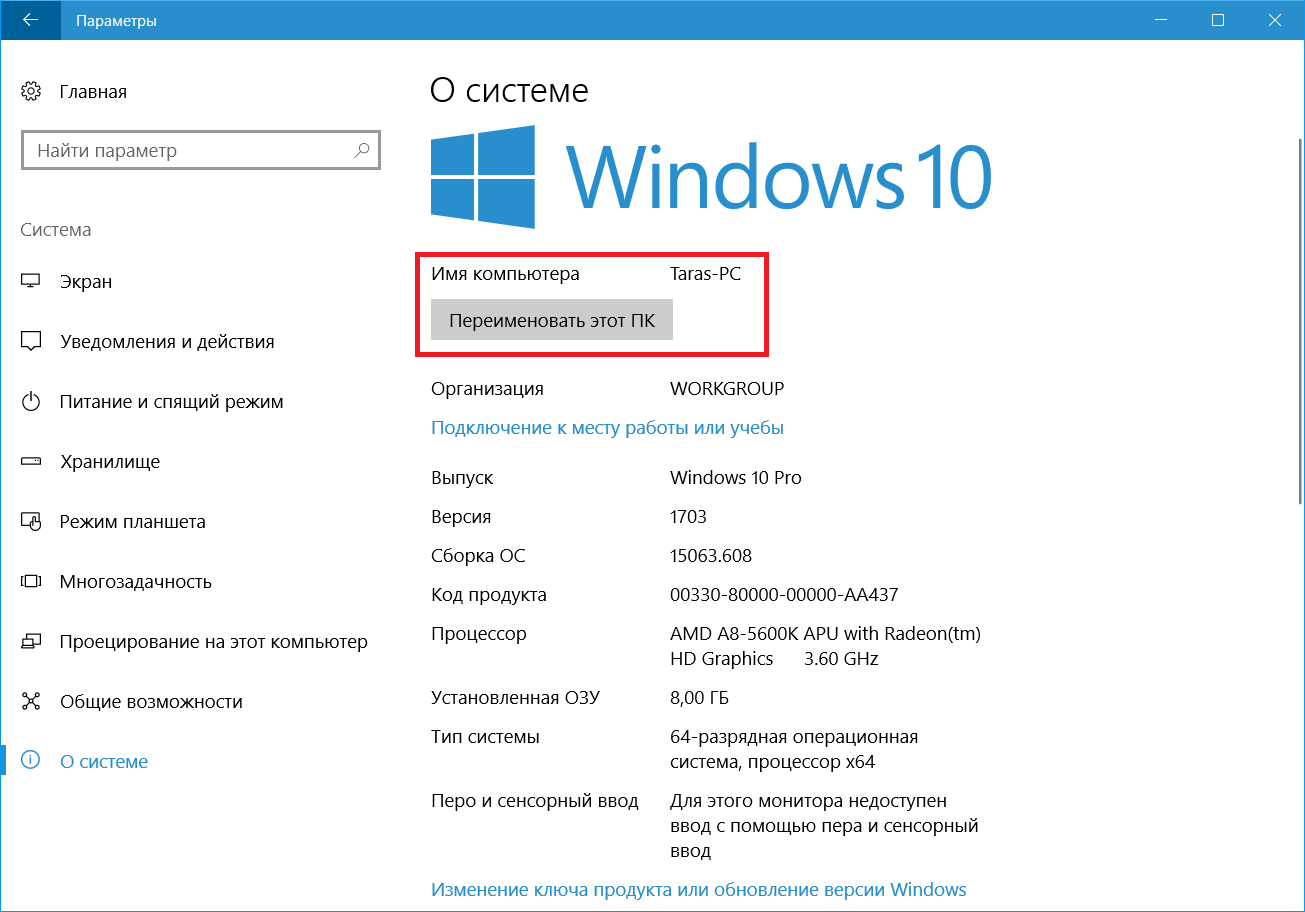Screen dimensions: 1305x912
Task: Click the О системе page heading
Action: (x=509, y=91)
